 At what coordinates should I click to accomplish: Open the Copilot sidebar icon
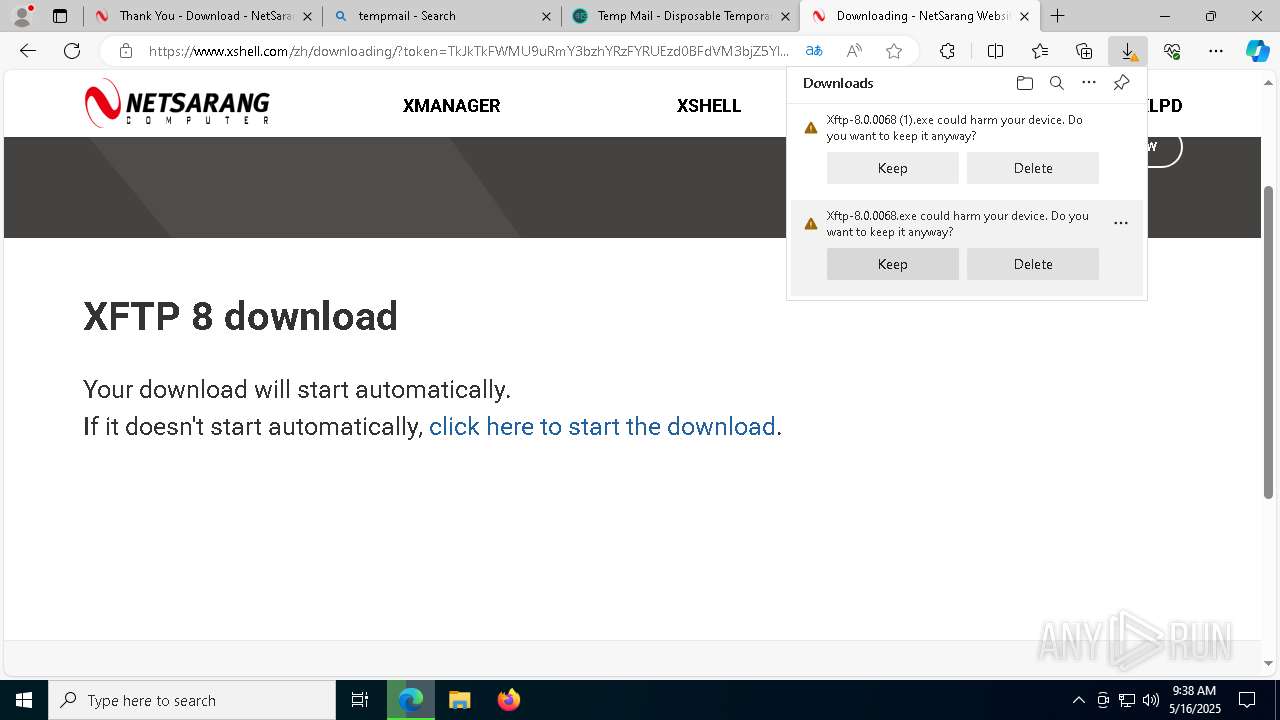click(x=1257, y=51)
